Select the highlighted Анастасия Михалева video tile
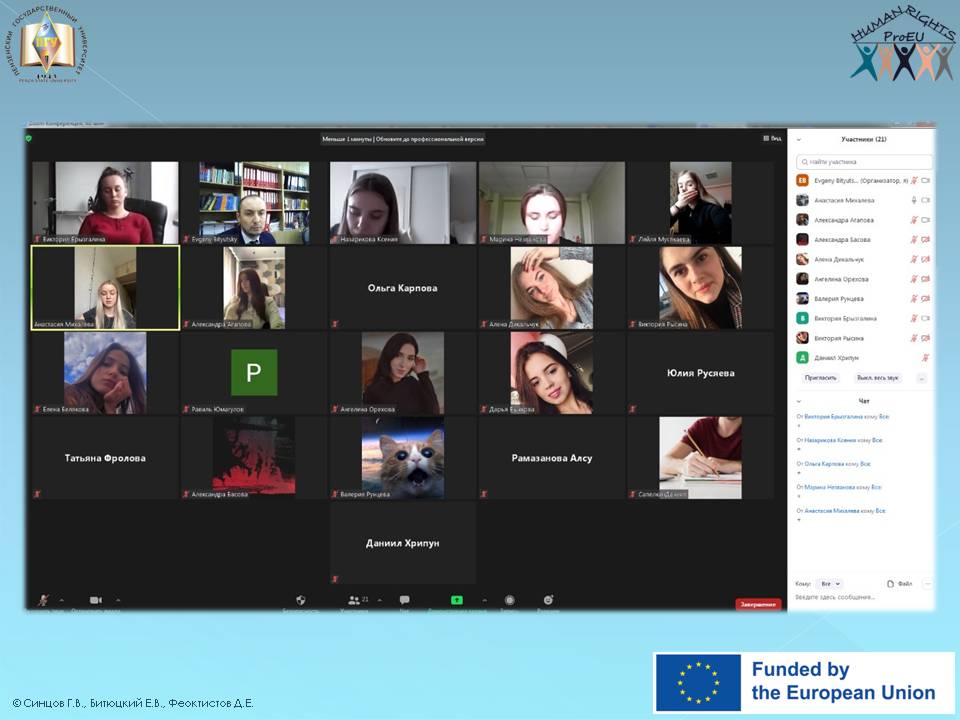The height and width of the screenshot is (720, 960). point(105,288)
